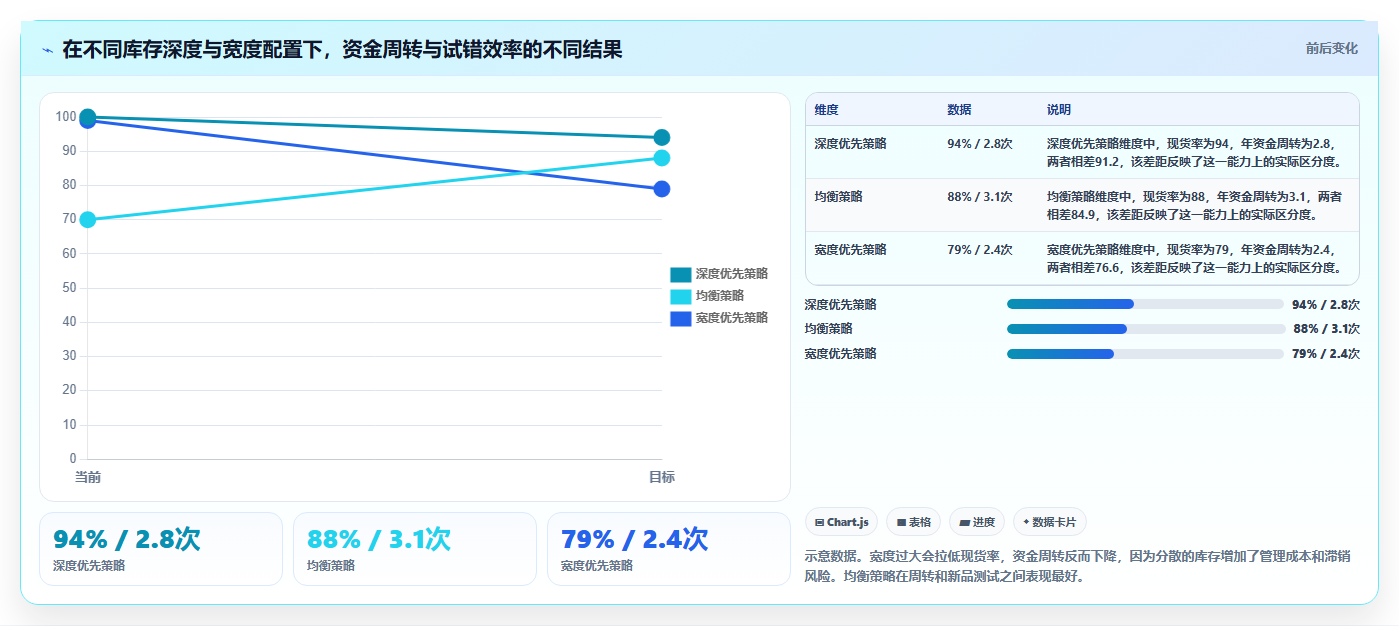Image resolution: width=1399 pixels, height=626 pixels.
Task: Click 88% / 3.1次 value beside progress bar
Action: click(1326, 329)
